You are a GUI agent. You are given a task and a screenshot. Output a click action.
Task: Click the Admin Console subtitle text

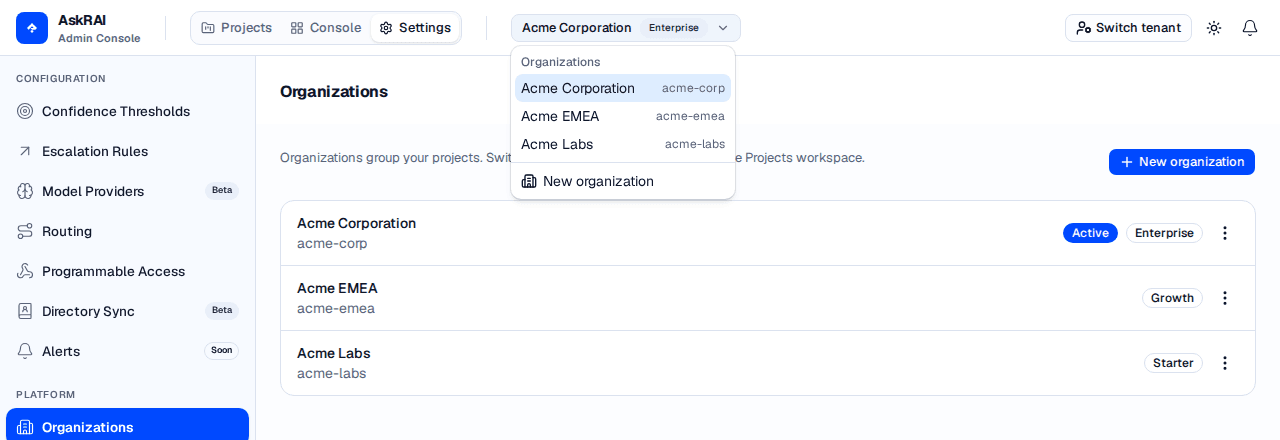[99, 38]
